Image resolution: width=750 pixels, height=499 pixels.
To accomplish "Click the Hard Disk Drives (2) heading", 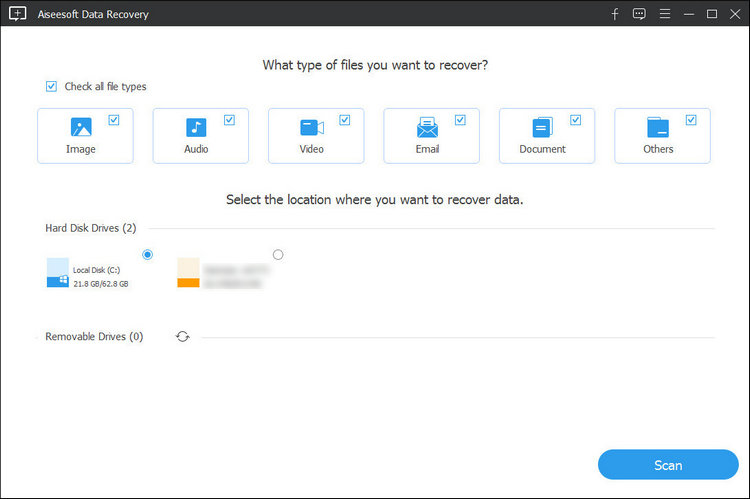I will (x=91, y=228).
